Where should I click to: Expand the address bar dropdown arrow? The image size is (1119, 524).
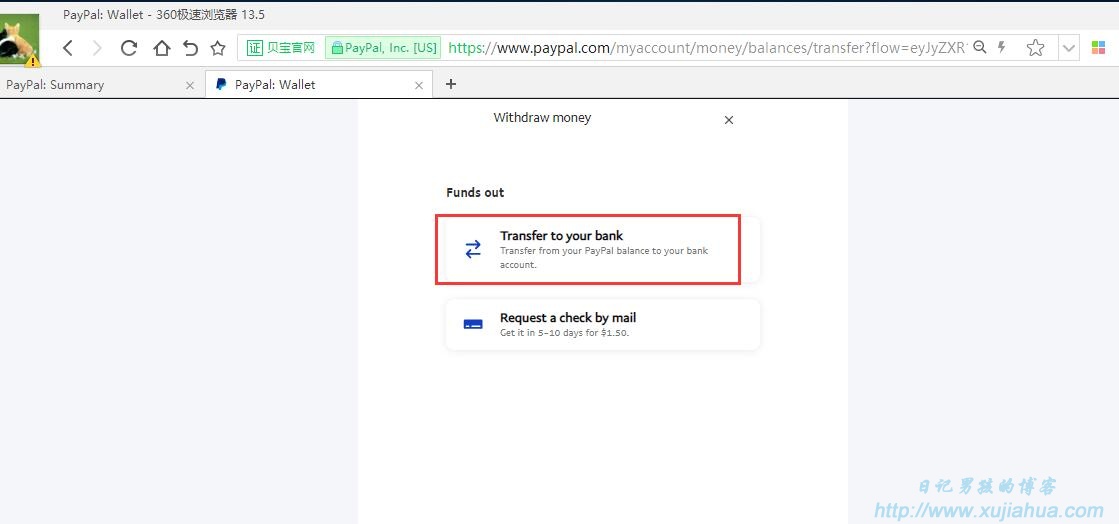pos(1068,48)
